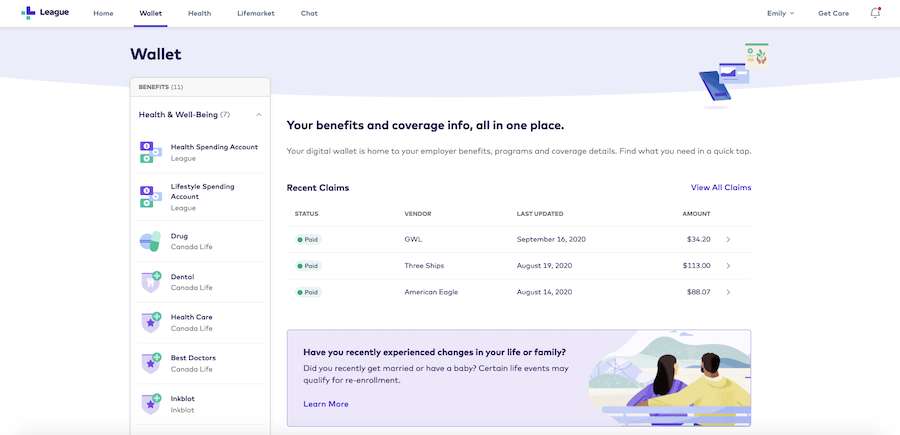Open the Emily account dropdown
The height and width of the screenshot is (435, 900).
781,13
